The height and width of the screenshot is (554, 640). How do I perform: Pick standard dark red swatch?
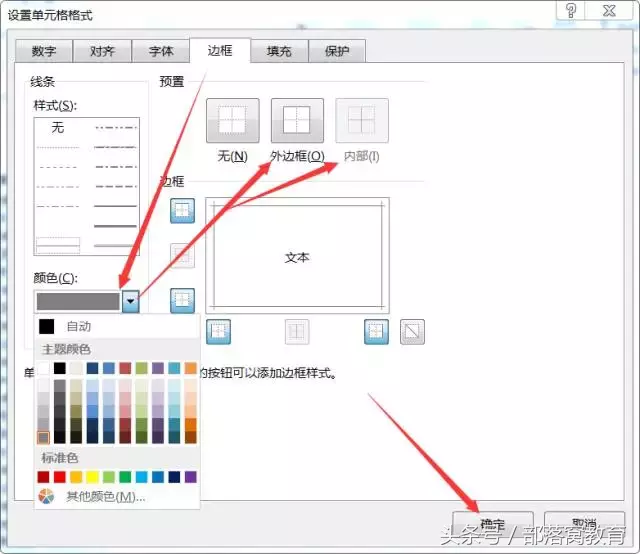[43, 477]
